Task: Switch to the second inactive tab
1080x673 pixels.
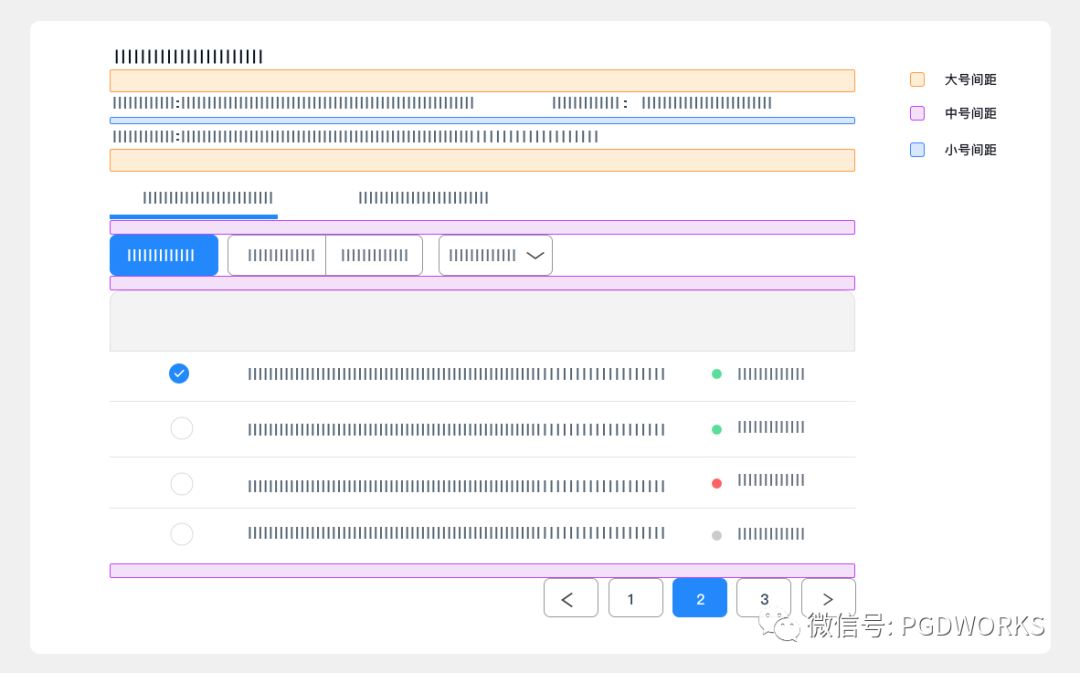Action: tap(423, 198)
